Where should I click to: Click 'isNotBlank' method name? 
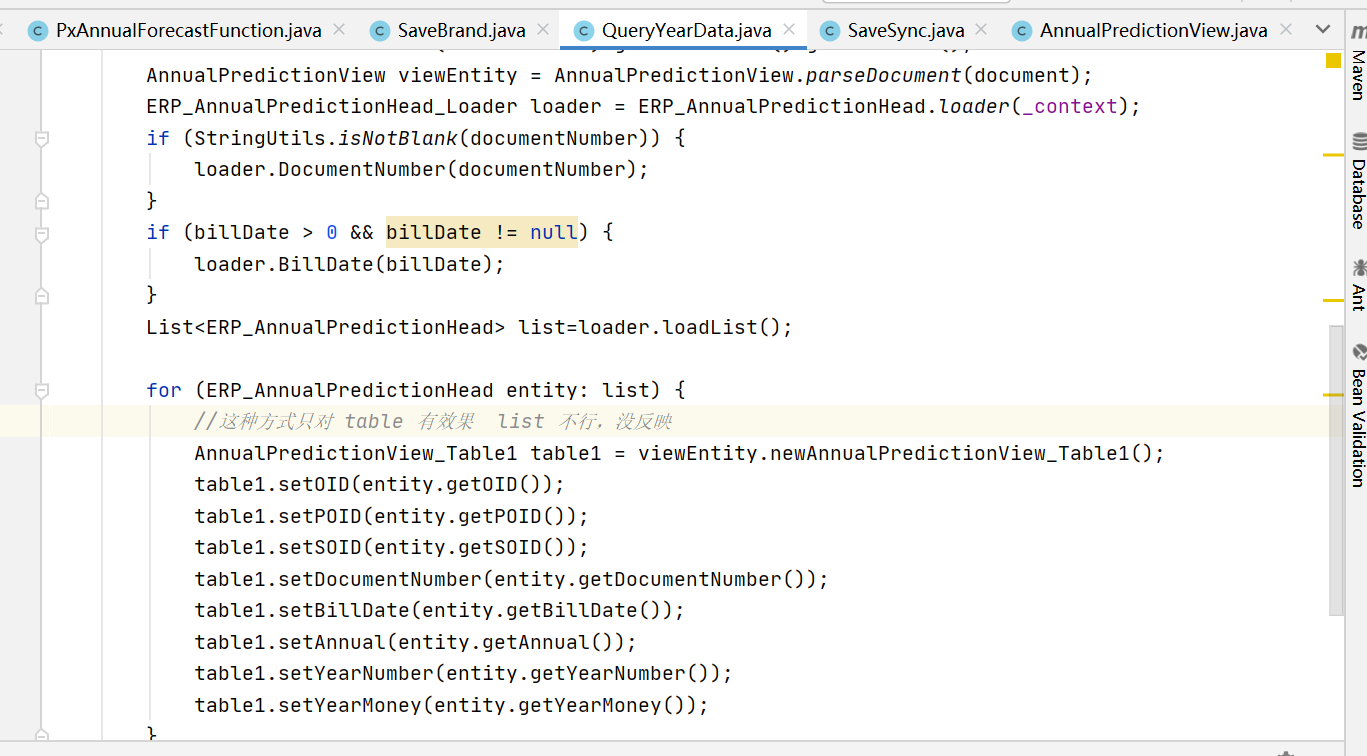pyautogui.click(x=398, y=138)
